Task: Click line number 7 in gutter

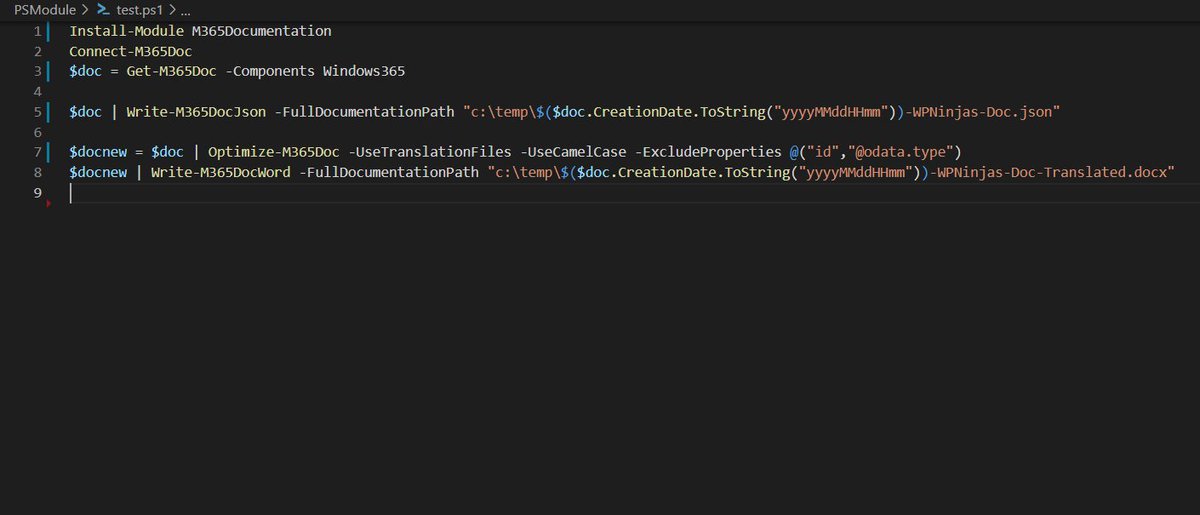Action: pyautogui.click(x=37, y=152)
